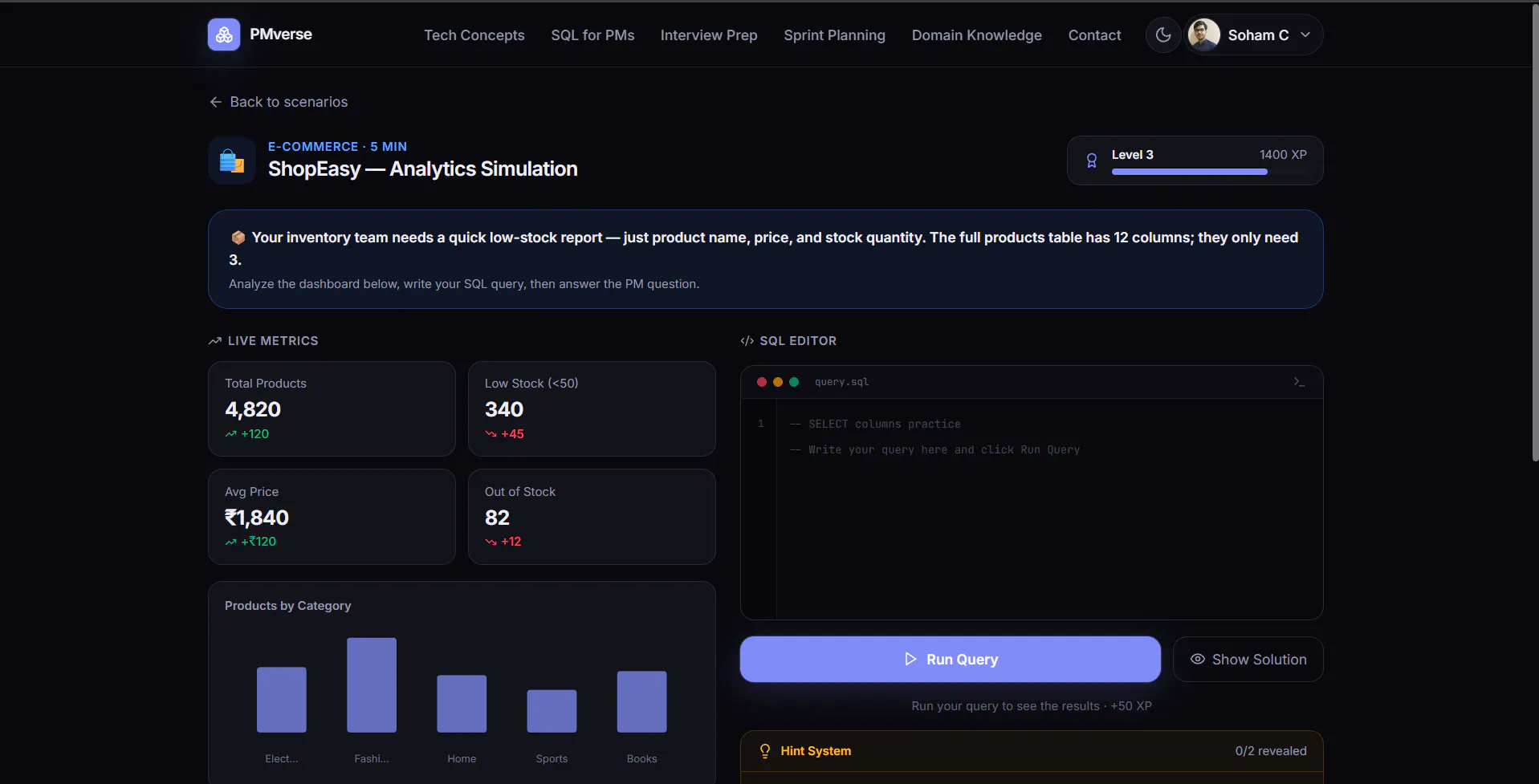Click the Level 3 XP progress bar

1209,172
